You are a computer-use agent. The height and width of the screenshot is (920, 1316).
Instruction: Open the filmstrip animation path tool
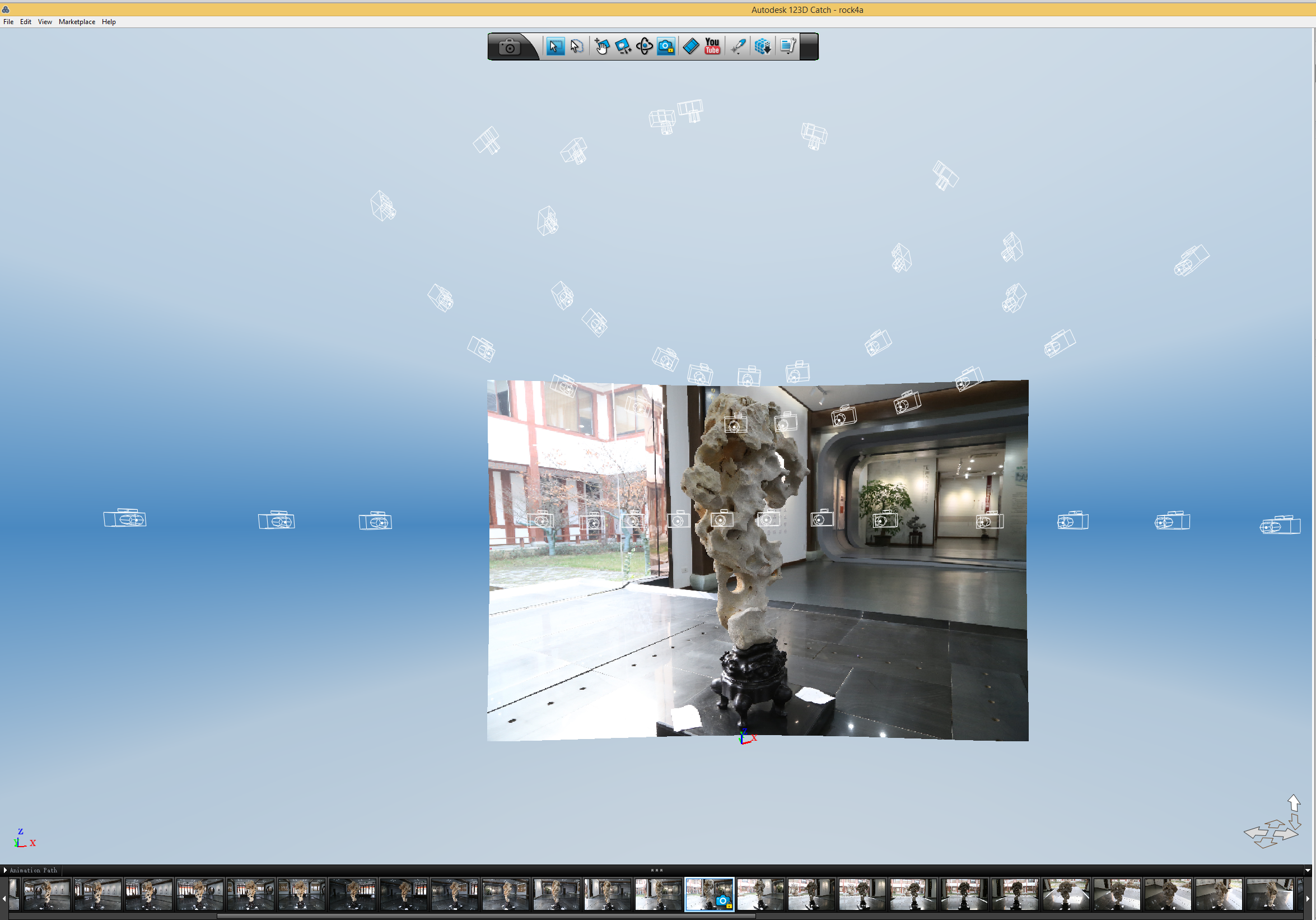pyautogui.click(x=691, y=47)
